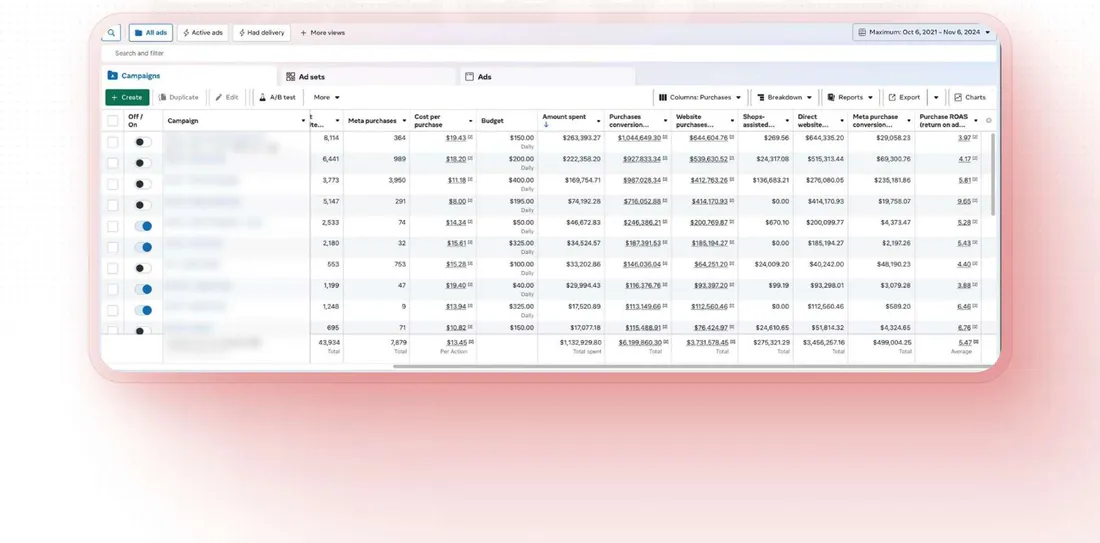Select the All ads view
Screen dimensions: 1100x543
coord(151,32)
